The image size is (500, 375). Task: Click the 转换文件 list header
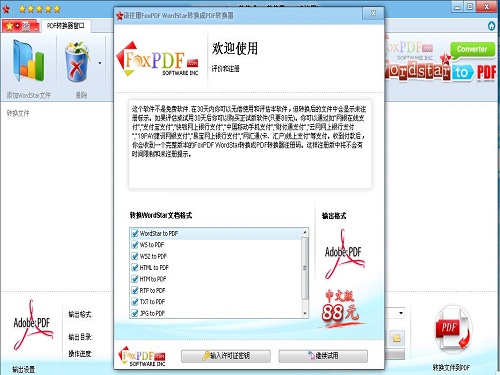click(x=18, y=113)
